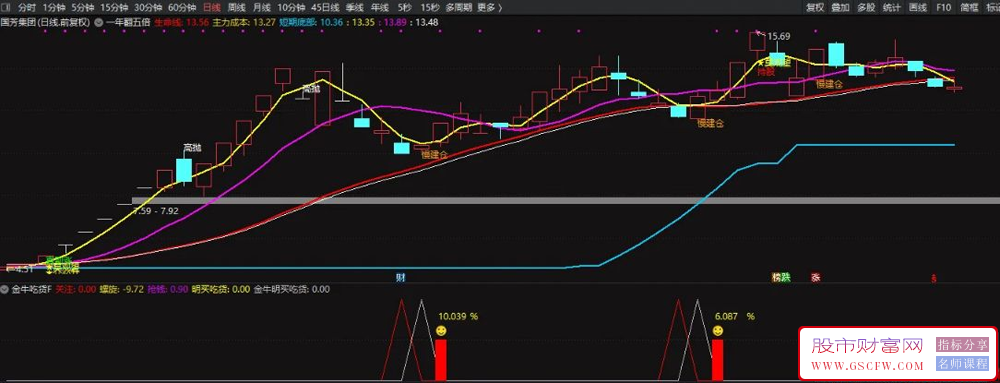Expand the 一年翻五倍 indicator dropdown arrow
This screenshot has height=383, width=1000.
[99, 21]
